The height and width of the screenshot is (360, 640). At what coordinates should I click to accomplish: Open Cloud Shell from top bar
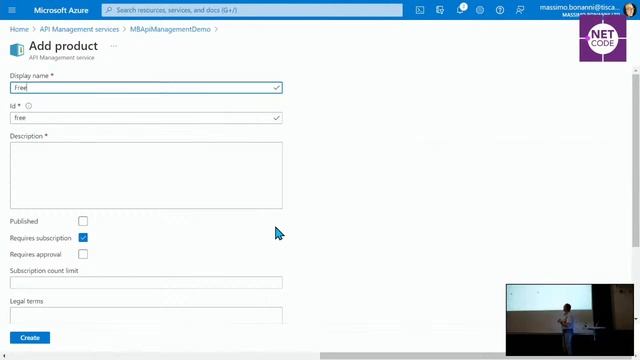(x=420, y=10)
